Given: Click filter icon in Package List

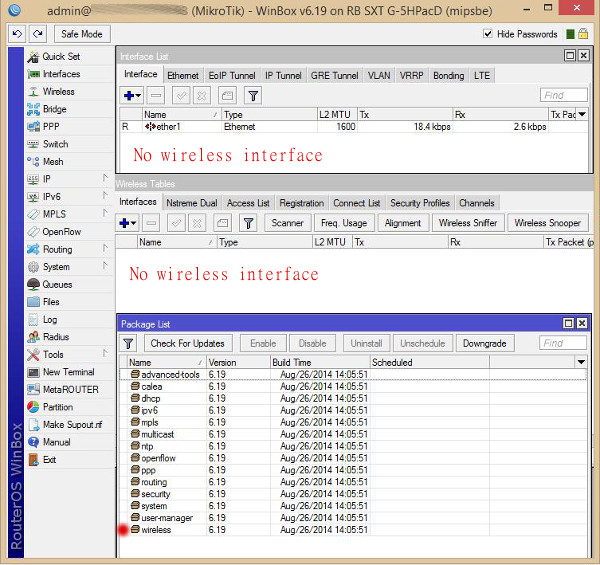Looking at the screenshot, I should point(128,344).
